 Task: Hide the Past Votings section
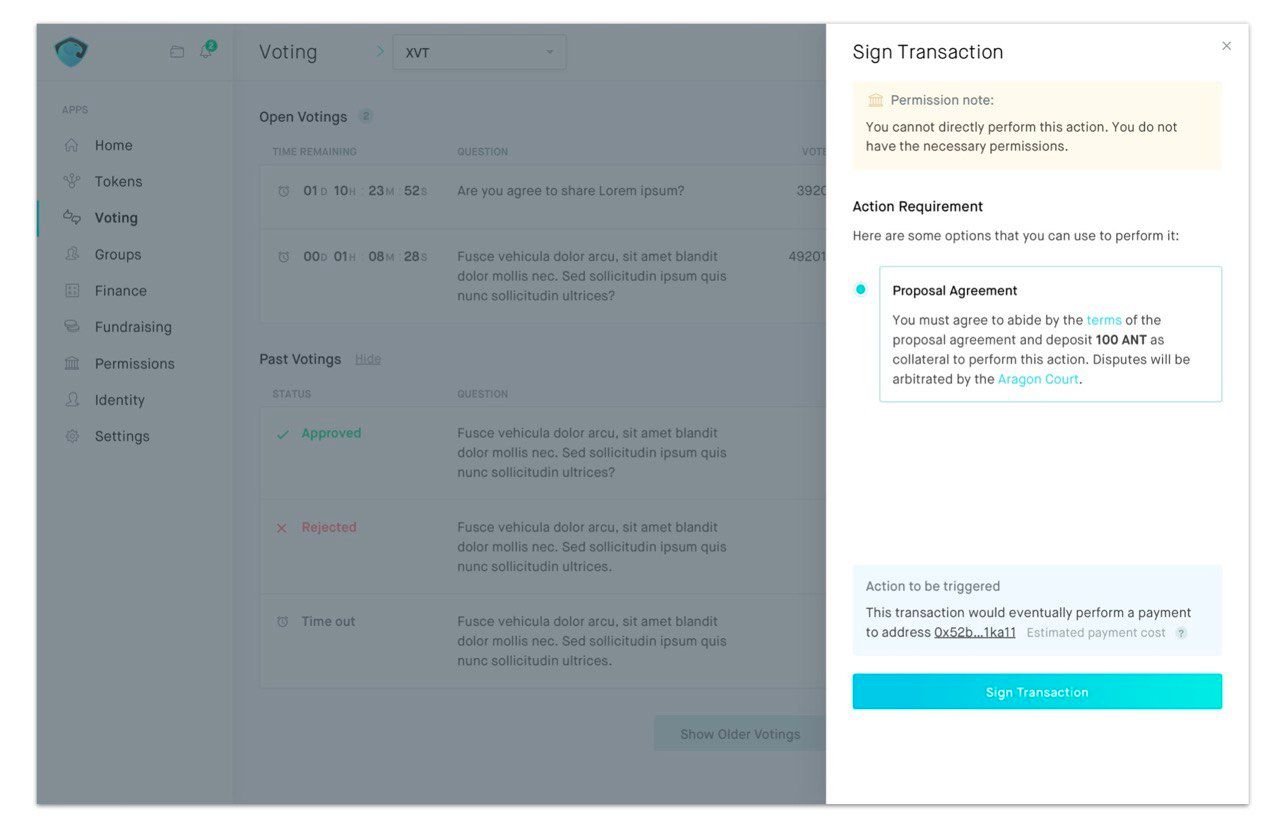click(x=368, y=359)
